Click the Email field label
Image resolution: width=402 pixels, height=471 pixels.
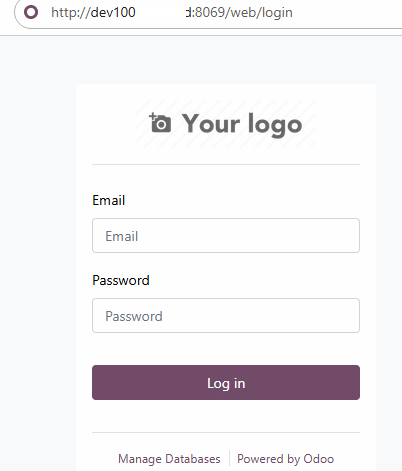tap(109, 200)
